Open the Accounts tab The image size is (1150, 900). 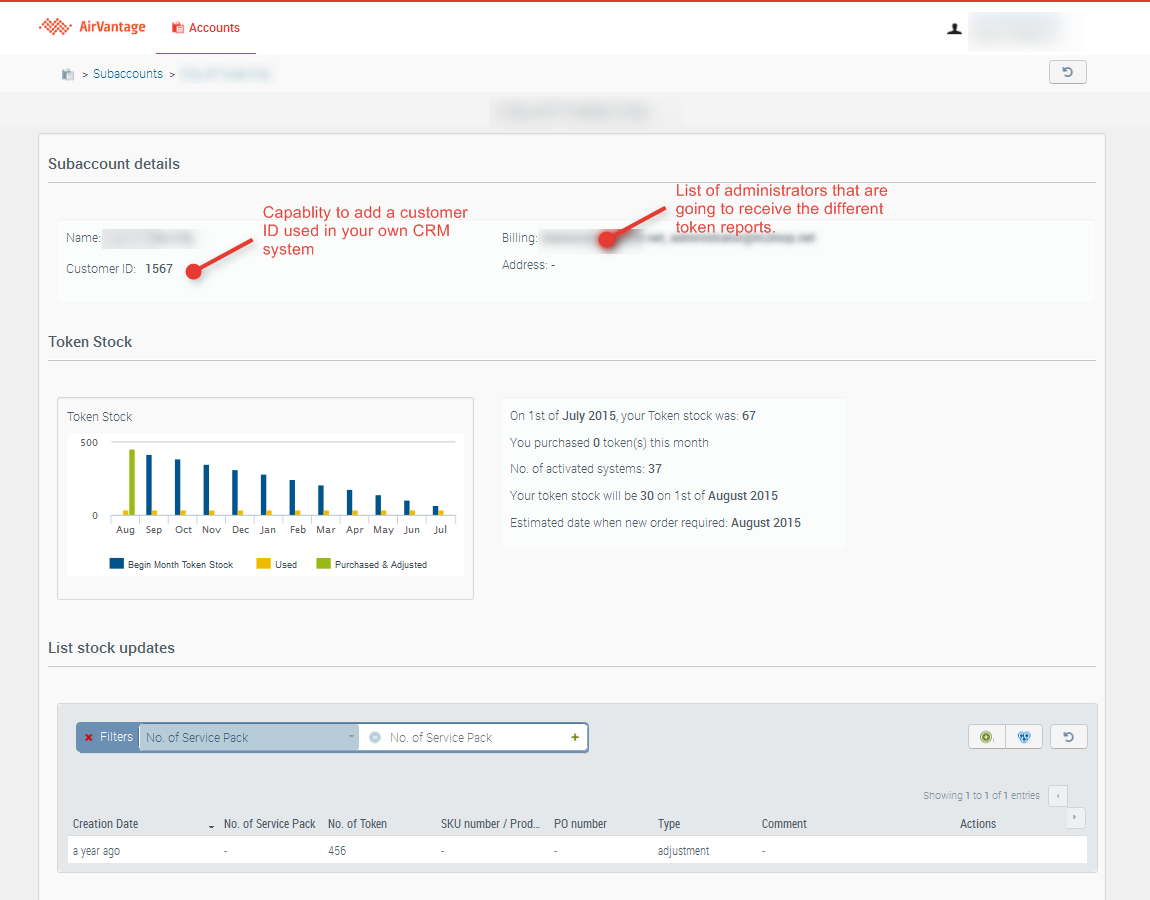[x=206, y=28]
